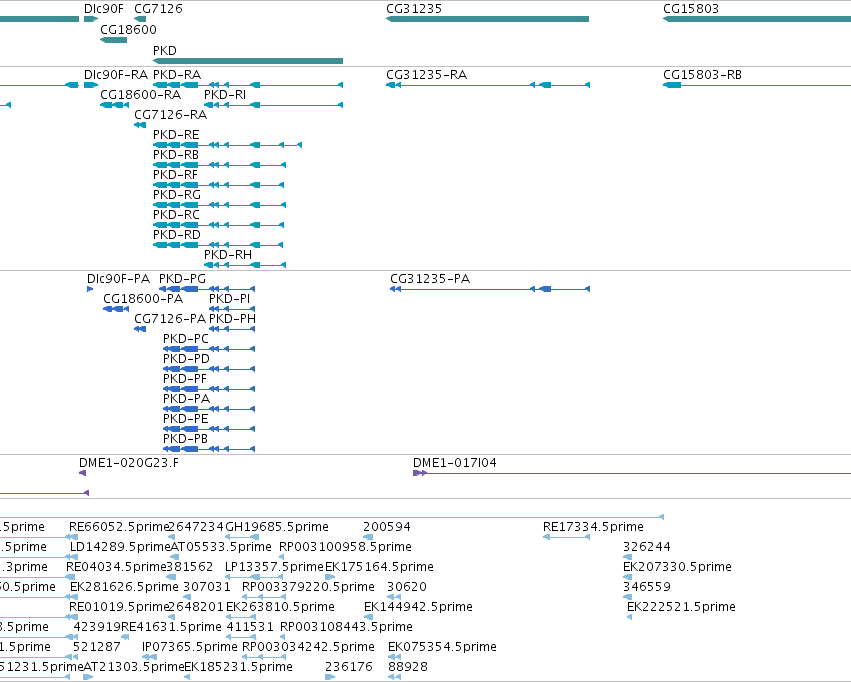851x682 pixels.
Task: Click the RE41631.5prime EST label
Action: pos(172,627)
